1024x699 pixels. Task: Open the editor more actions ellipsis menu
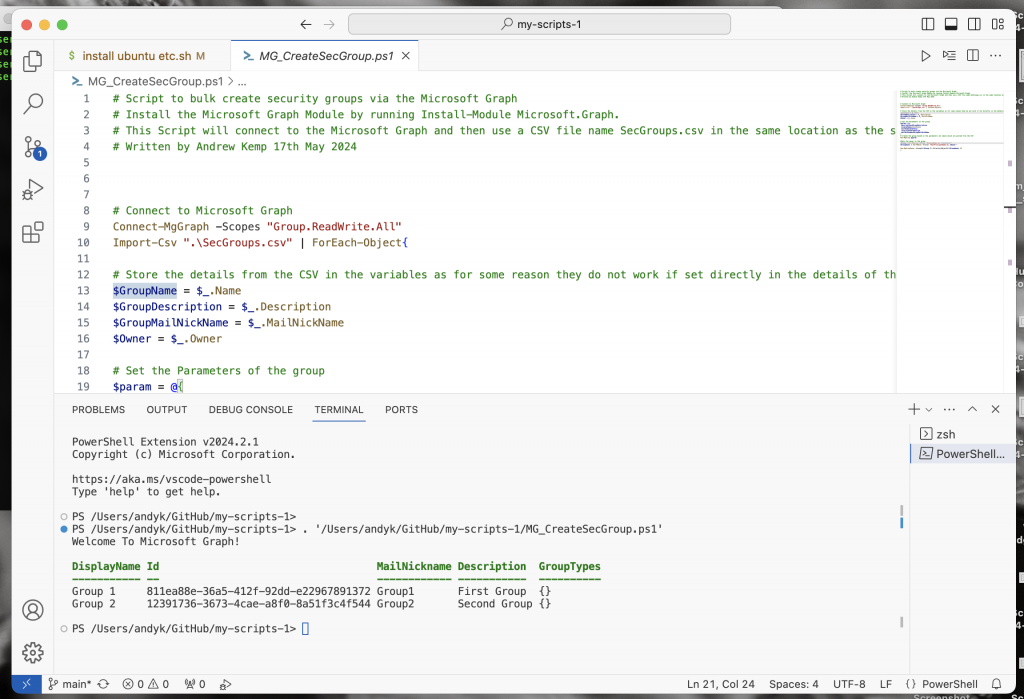pos(995,56)
